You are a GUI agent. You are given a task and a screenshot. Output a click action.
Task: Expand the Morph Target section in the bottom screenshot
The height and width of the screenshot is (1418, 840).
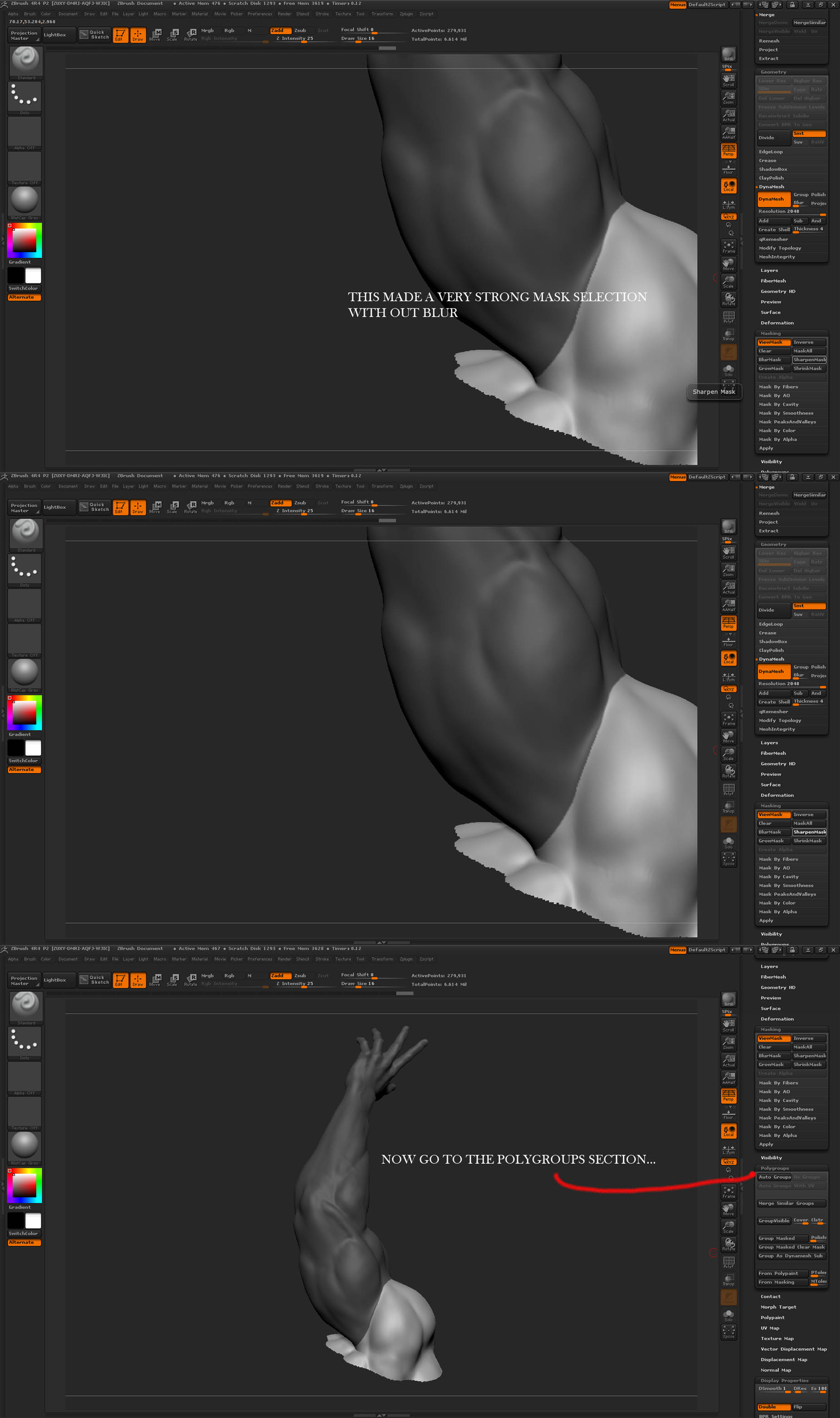(x=778, y=1307)
